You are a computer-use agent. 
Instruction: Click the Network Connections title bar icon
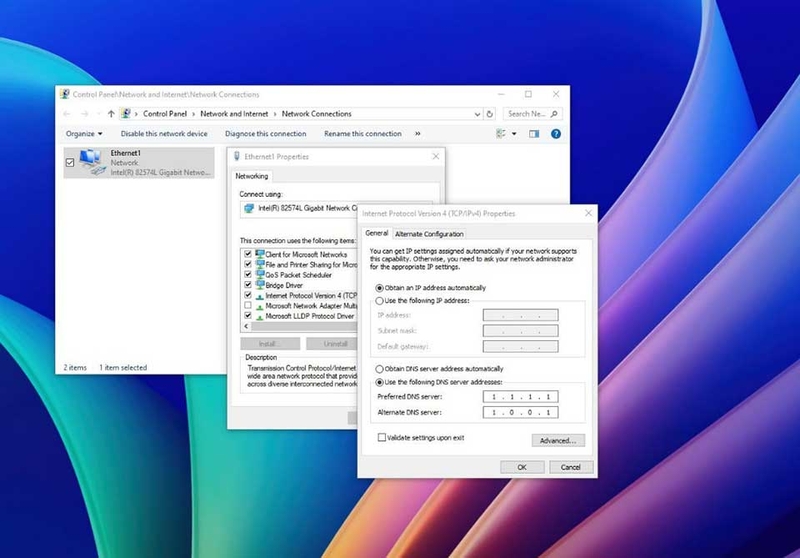point(65,94)
